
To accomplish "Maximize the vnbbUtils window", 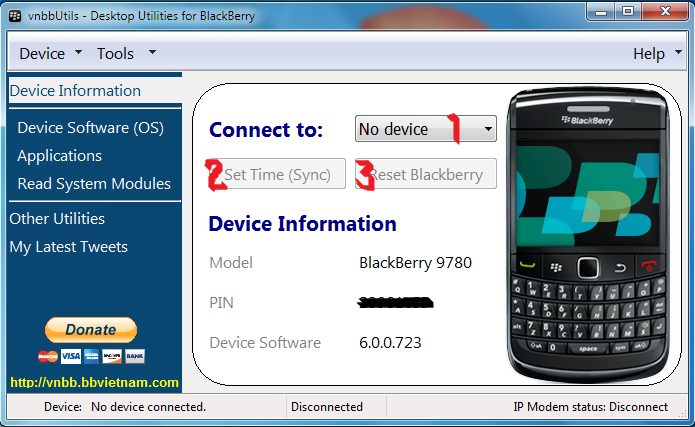I will pyautogui.click(x=628, y=12).
